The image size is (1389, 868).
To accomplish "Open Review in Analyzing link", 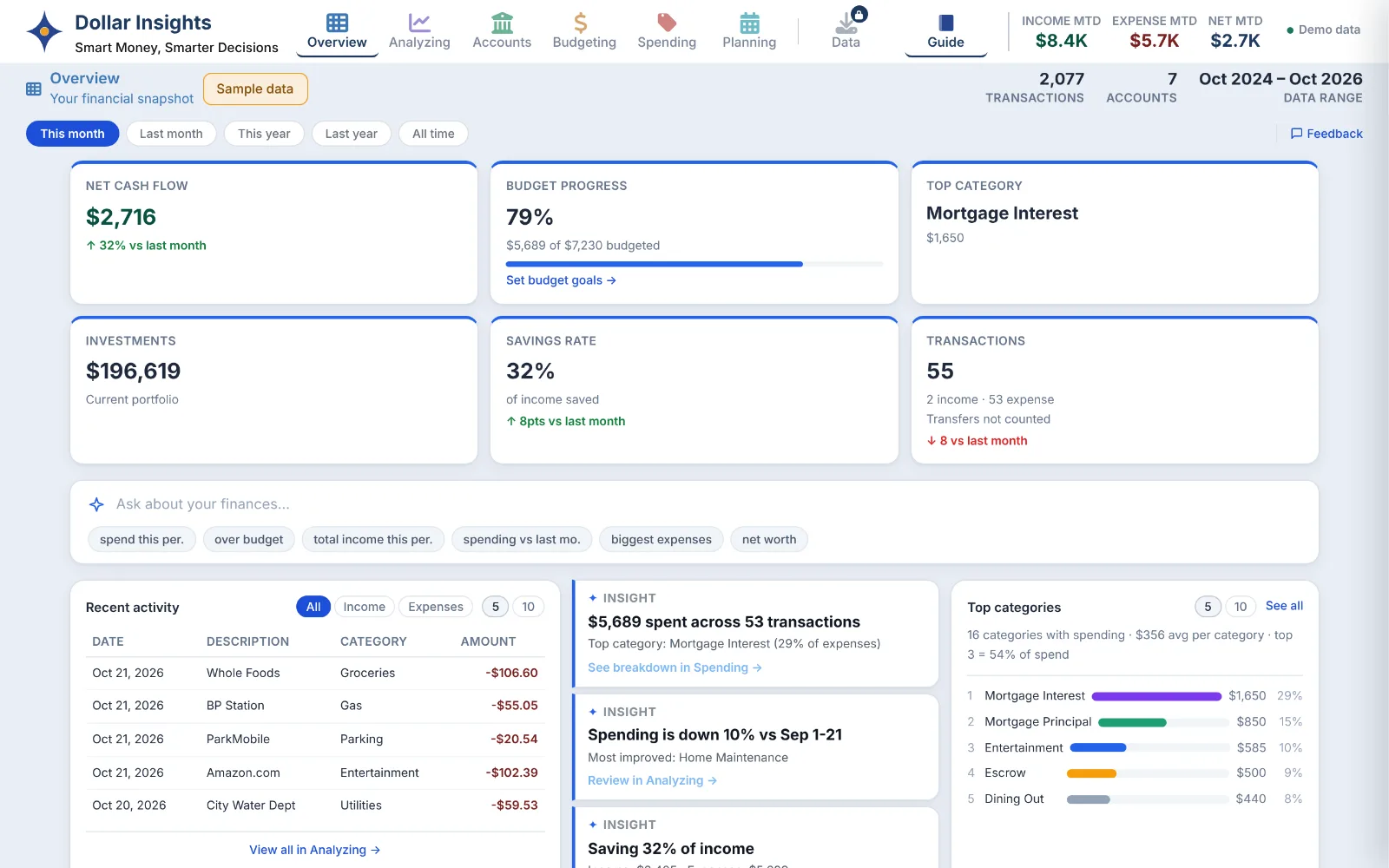I will click(x=652, y=780).
